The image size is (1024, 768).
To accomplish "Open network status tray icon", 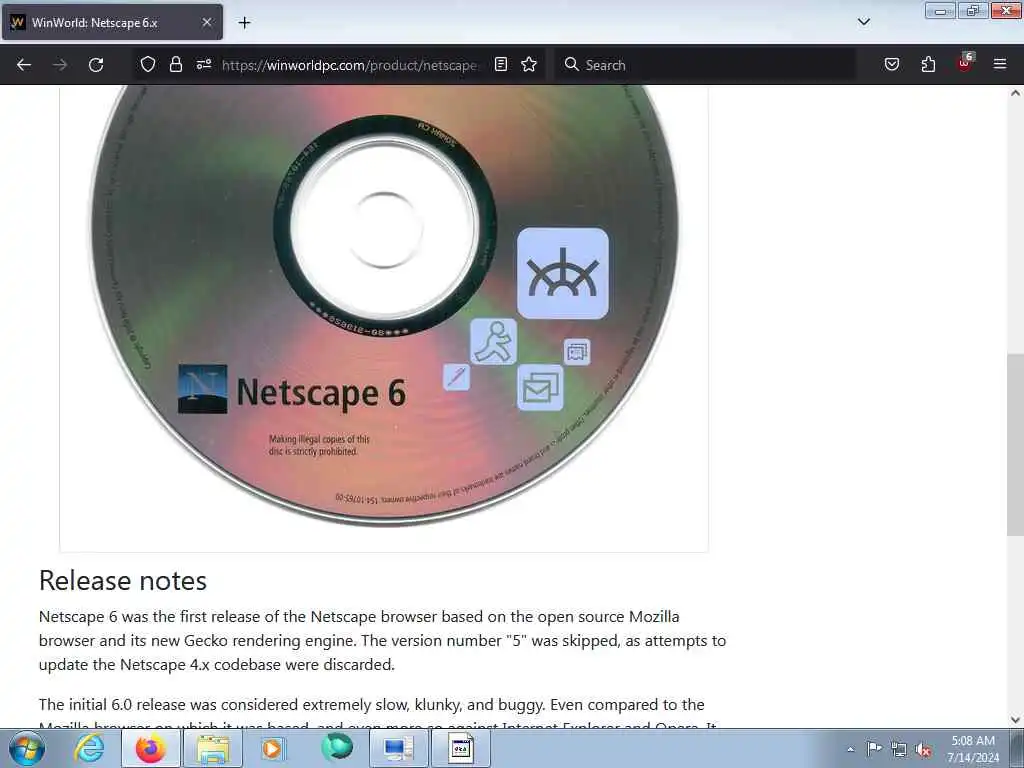I will pyautogui.click(x=899, y=749).
